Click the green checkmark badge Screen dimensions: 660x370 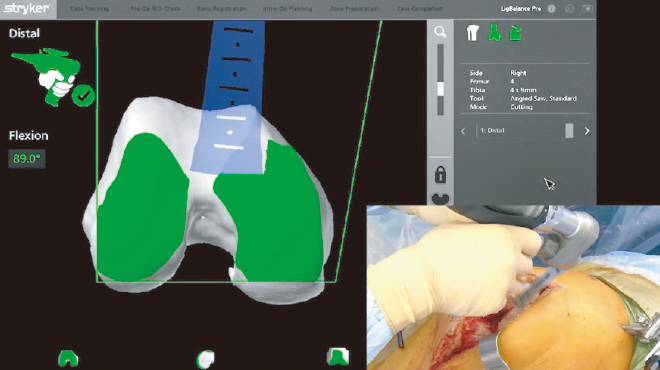click(83, 96)
